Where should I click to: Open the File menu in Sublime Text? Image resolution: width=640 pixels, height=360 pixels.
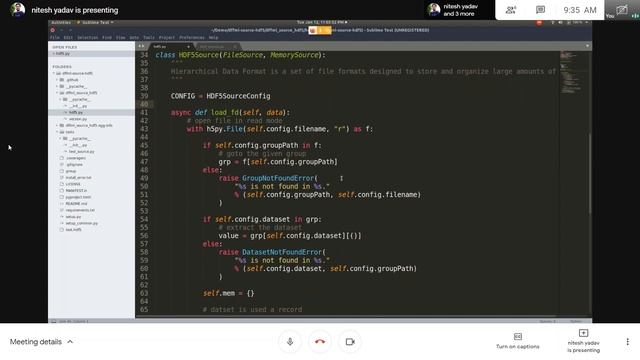(x=55, y=38)
